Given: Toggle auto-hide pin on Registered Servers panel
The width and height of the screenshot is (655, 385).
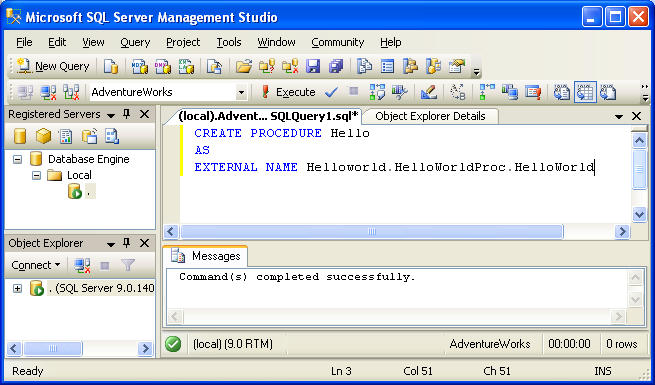Looking at the screenshot, I should click(127, 114).
